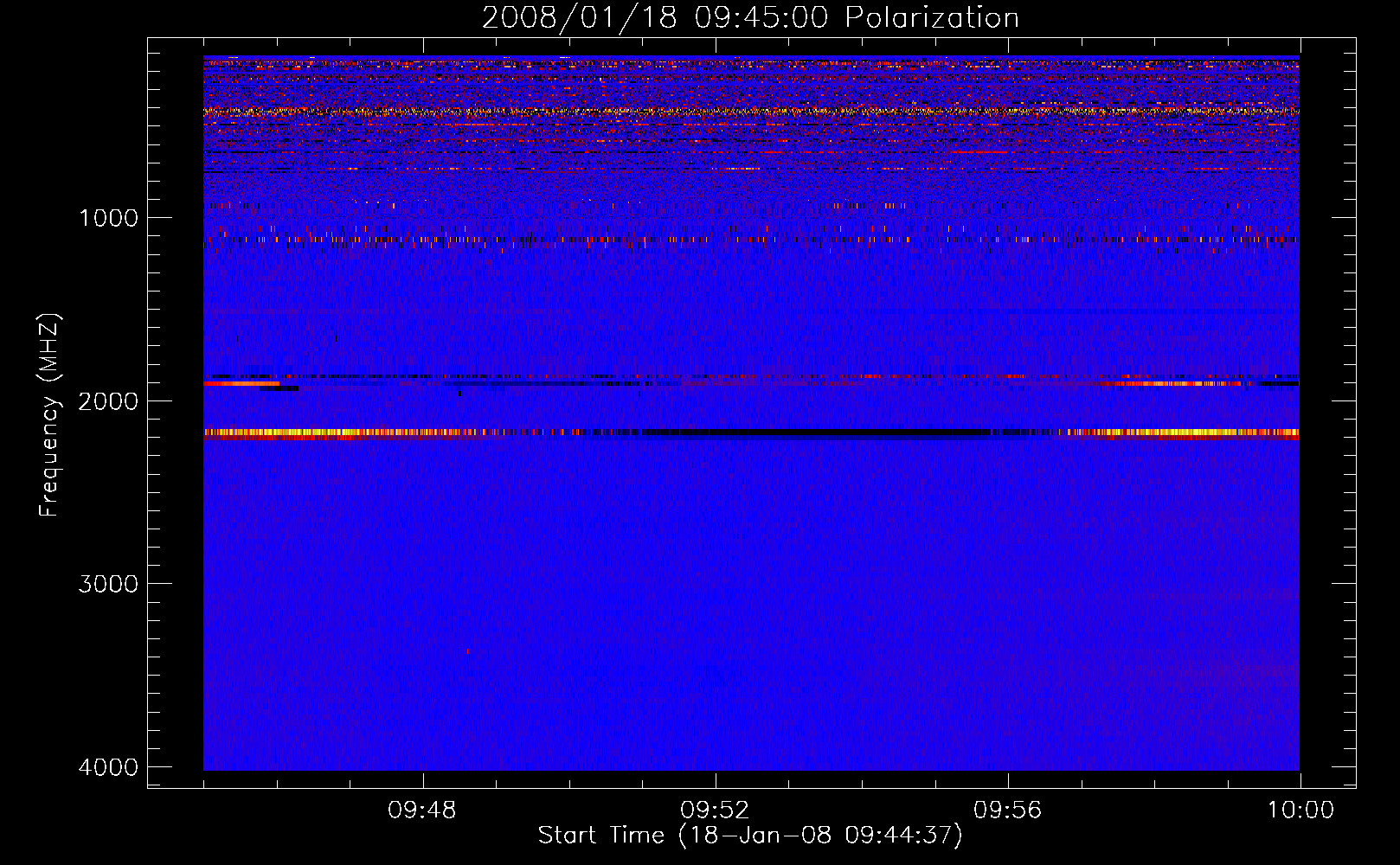Click the 09:56 time axis label

(1008, 811)
